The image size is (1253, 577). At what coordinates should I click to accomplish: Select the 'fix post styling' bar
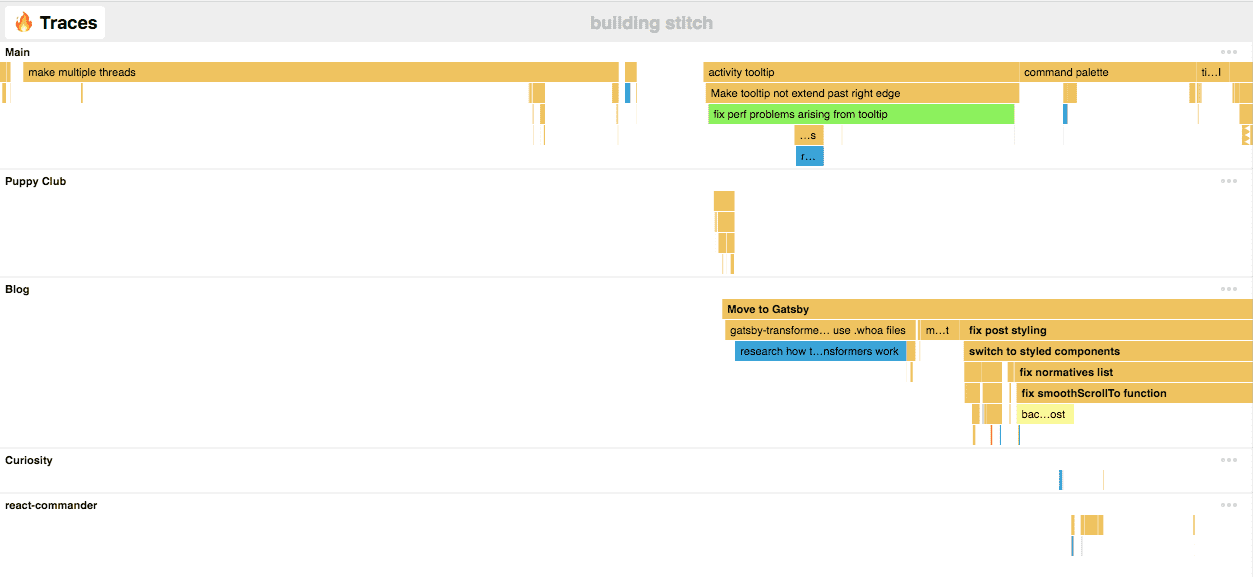coord(1107,330)
